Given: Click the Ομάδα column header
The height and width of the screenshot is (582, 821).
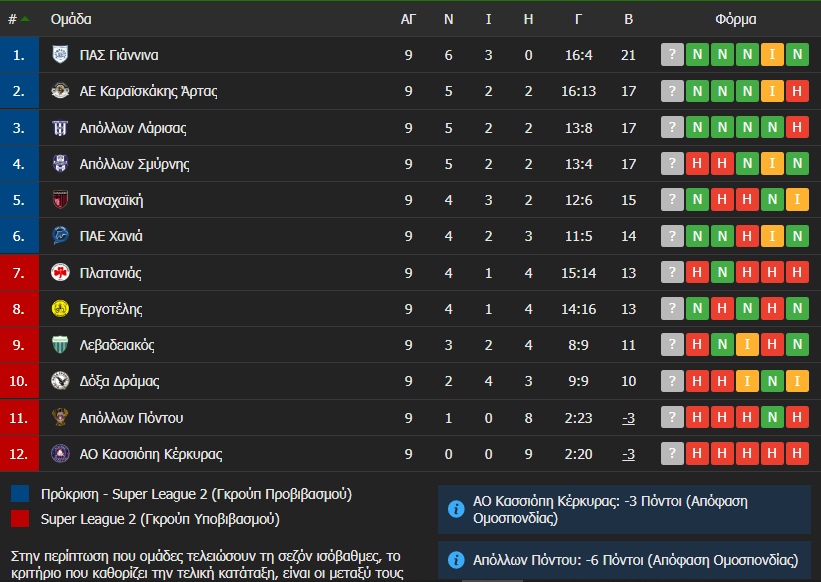Looking at the screenshot, I should click(x=71, y=19).
